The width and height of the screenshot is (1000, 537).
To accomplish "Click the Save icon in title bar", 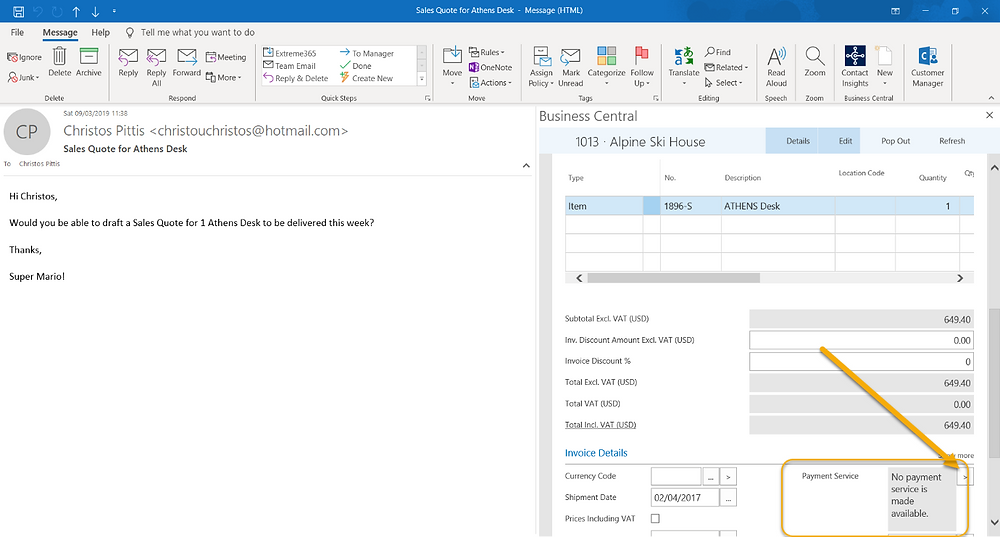I will [18, 11].
